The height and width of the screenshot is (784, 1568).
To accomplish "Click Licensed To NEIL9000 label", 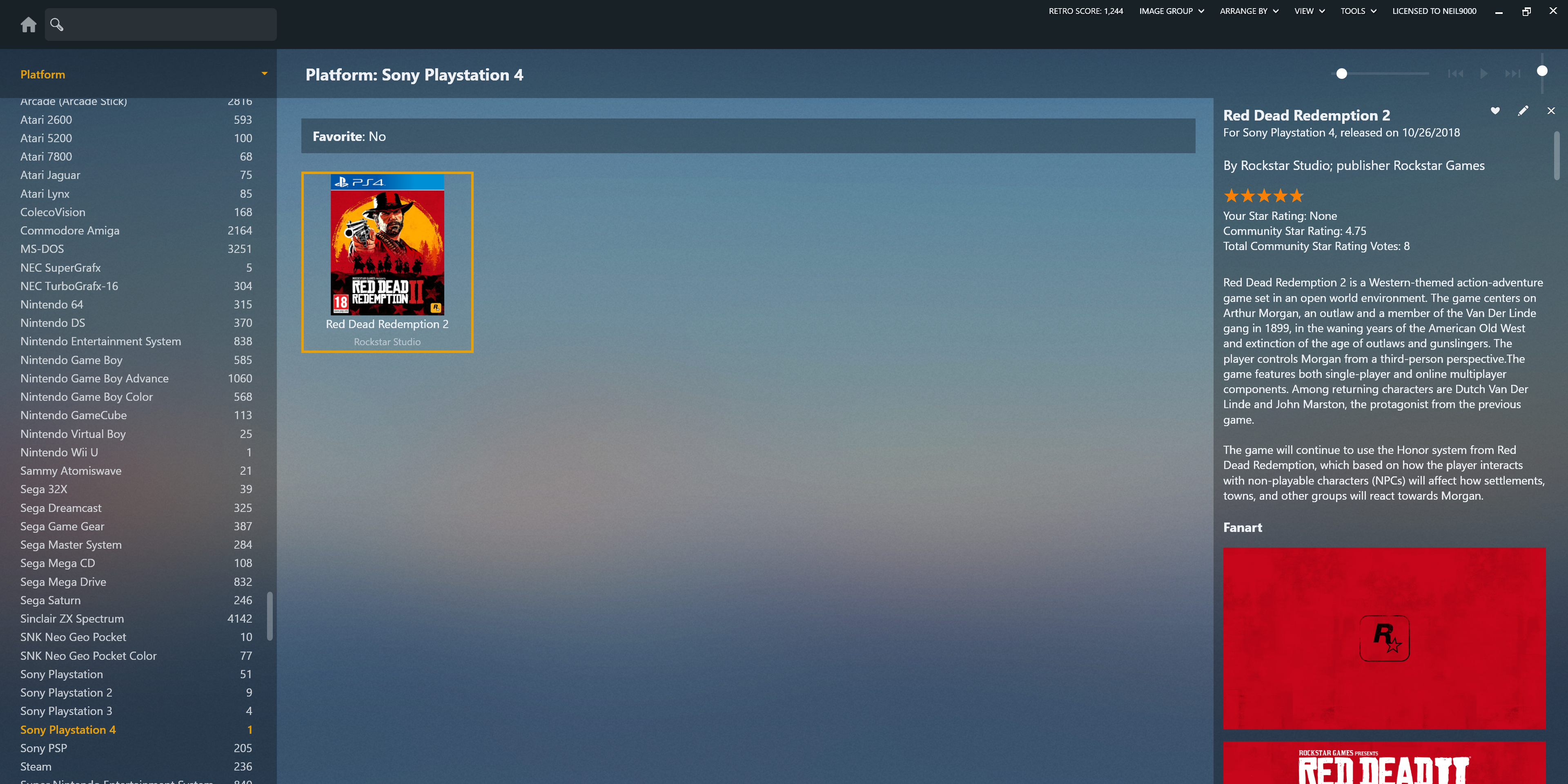I will pos(1434,11).
